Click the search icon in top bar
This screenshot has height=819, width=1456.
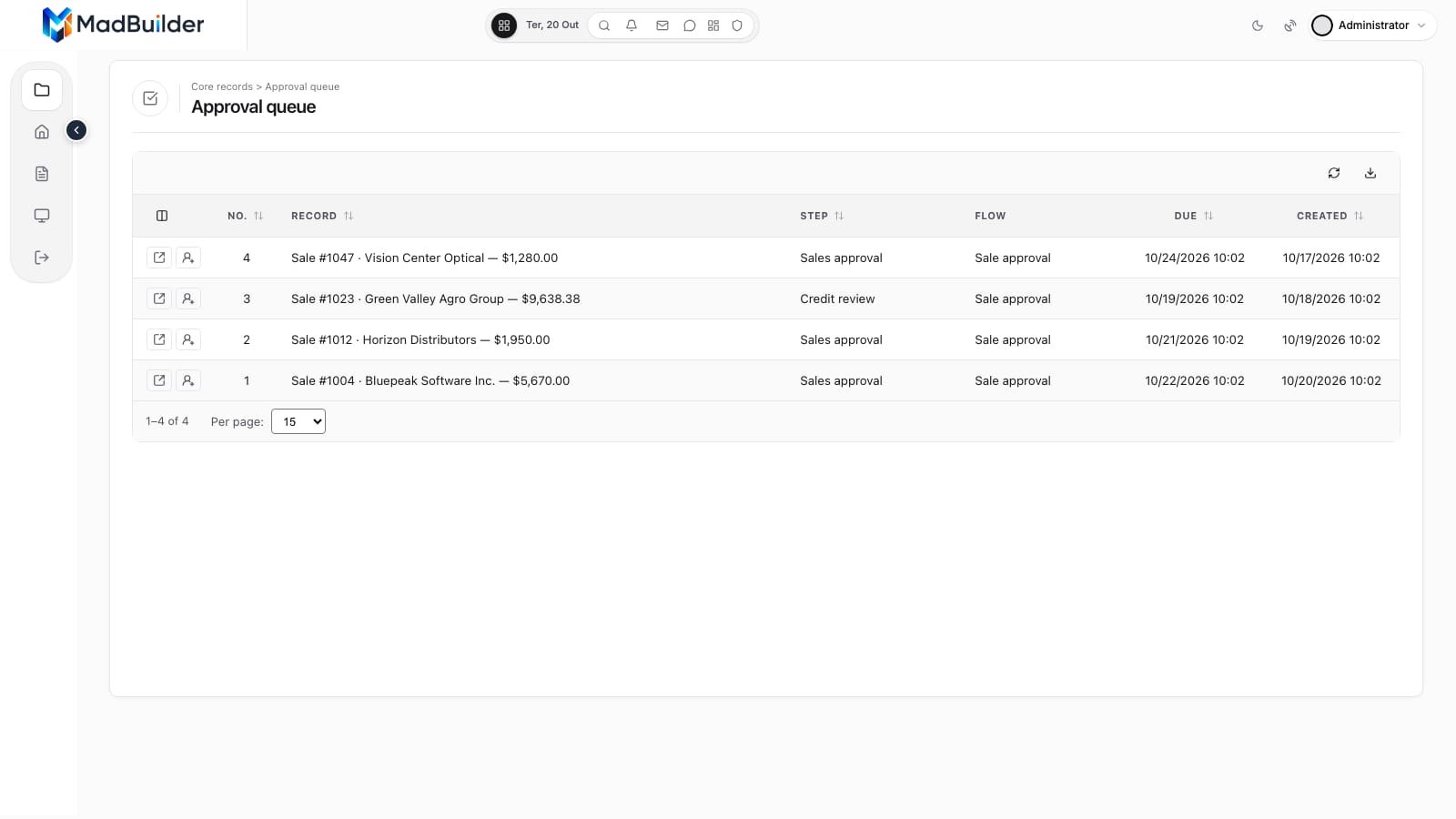tap(604, 25)
